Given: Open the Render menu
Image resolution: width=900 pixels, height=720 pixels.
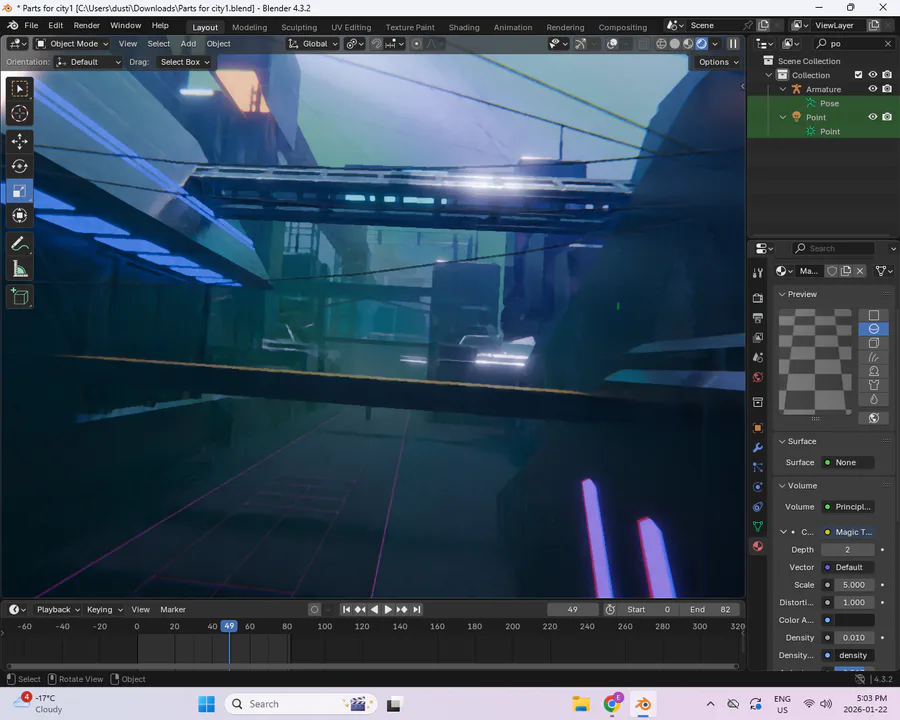Looking at the screenshot, I should (x=87, y=25).
